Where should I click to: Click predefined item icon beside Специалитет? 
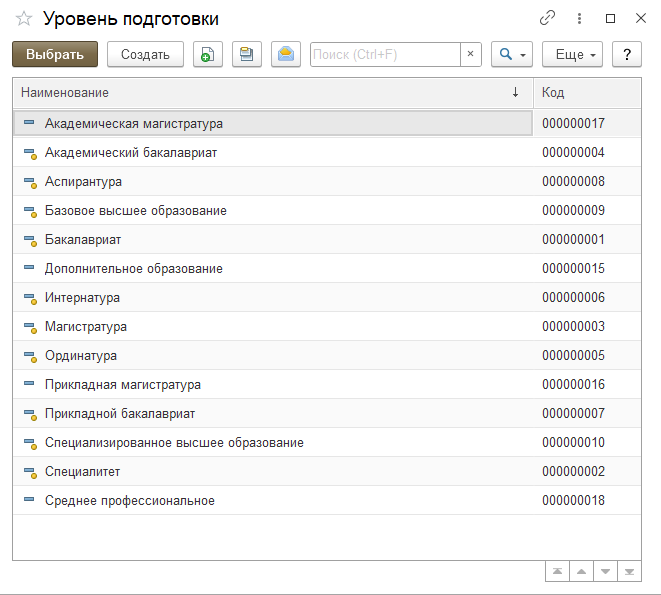pyautogui.click(x=30, y=473)
